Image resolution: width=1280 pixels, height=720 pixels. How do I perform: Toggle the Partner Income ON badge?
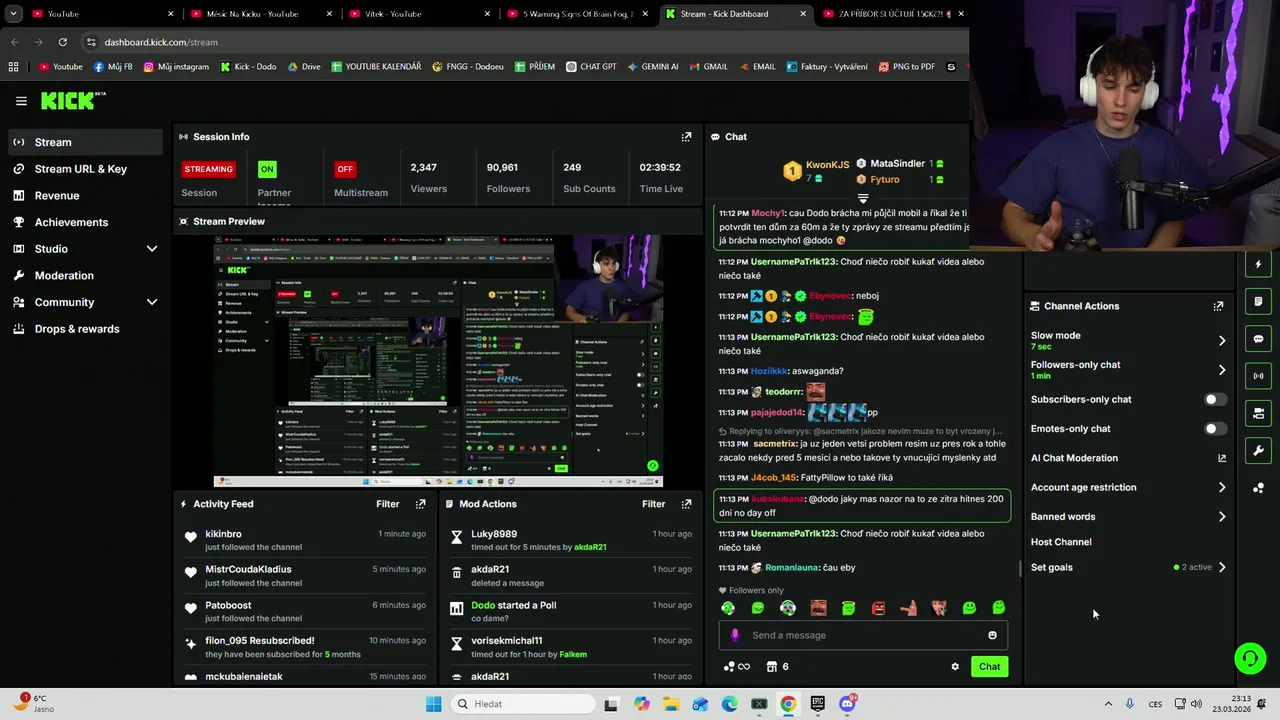pyautogui.click(x=267, y=169)
